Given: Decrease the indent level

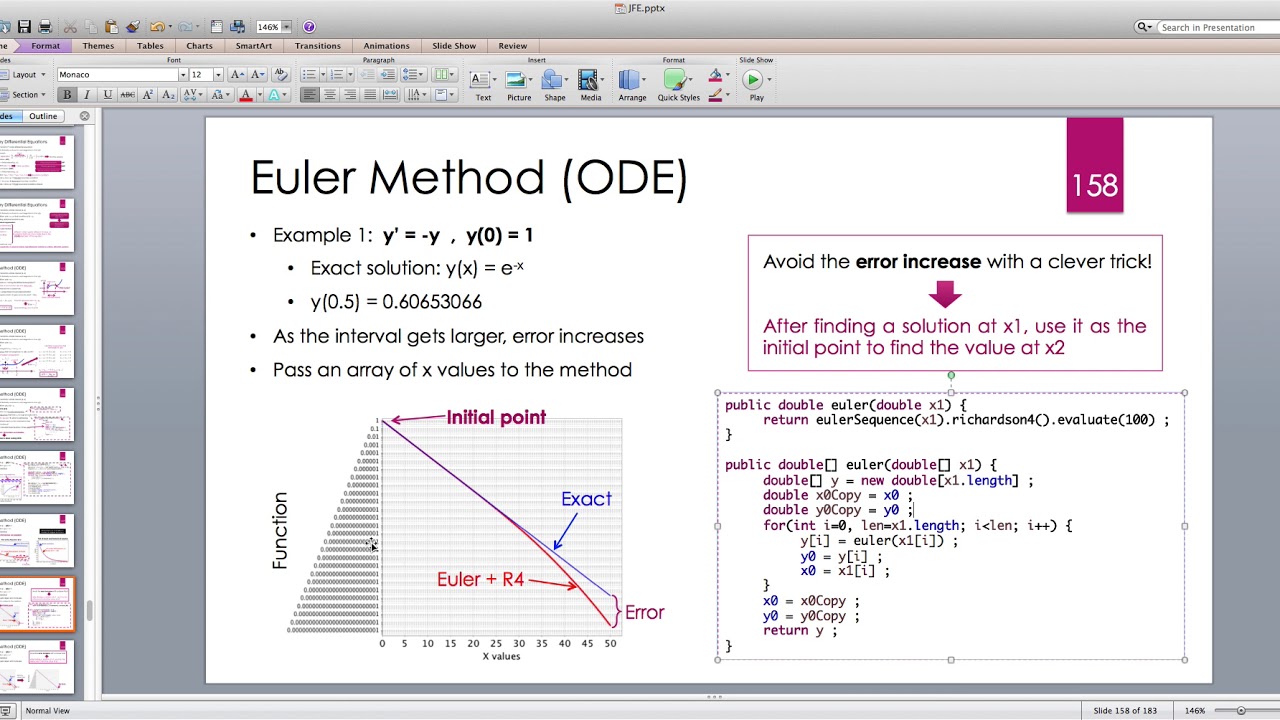Looking at the screenshot, I should coord(366,75).
